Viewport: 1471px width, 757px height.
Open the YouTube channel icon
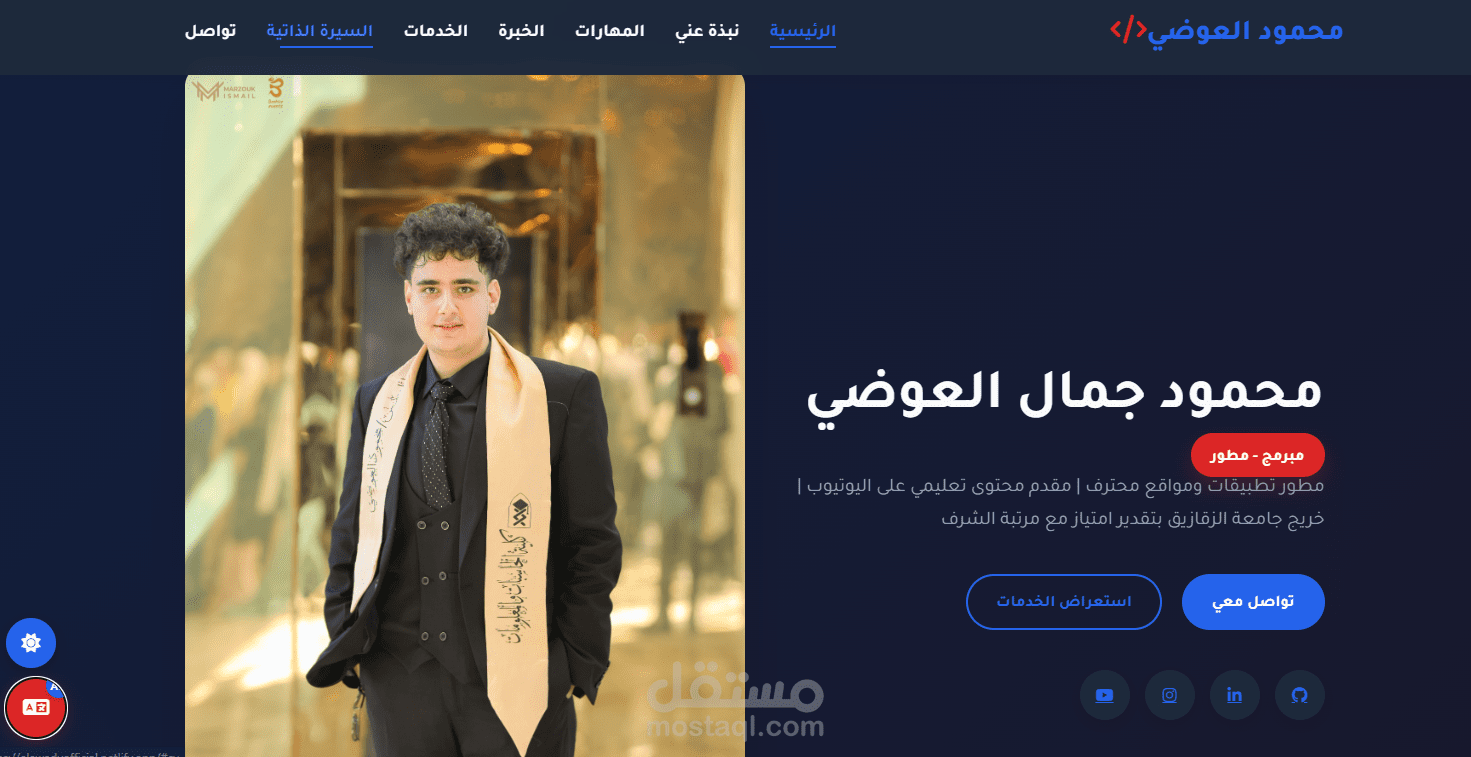(1104, 695)
